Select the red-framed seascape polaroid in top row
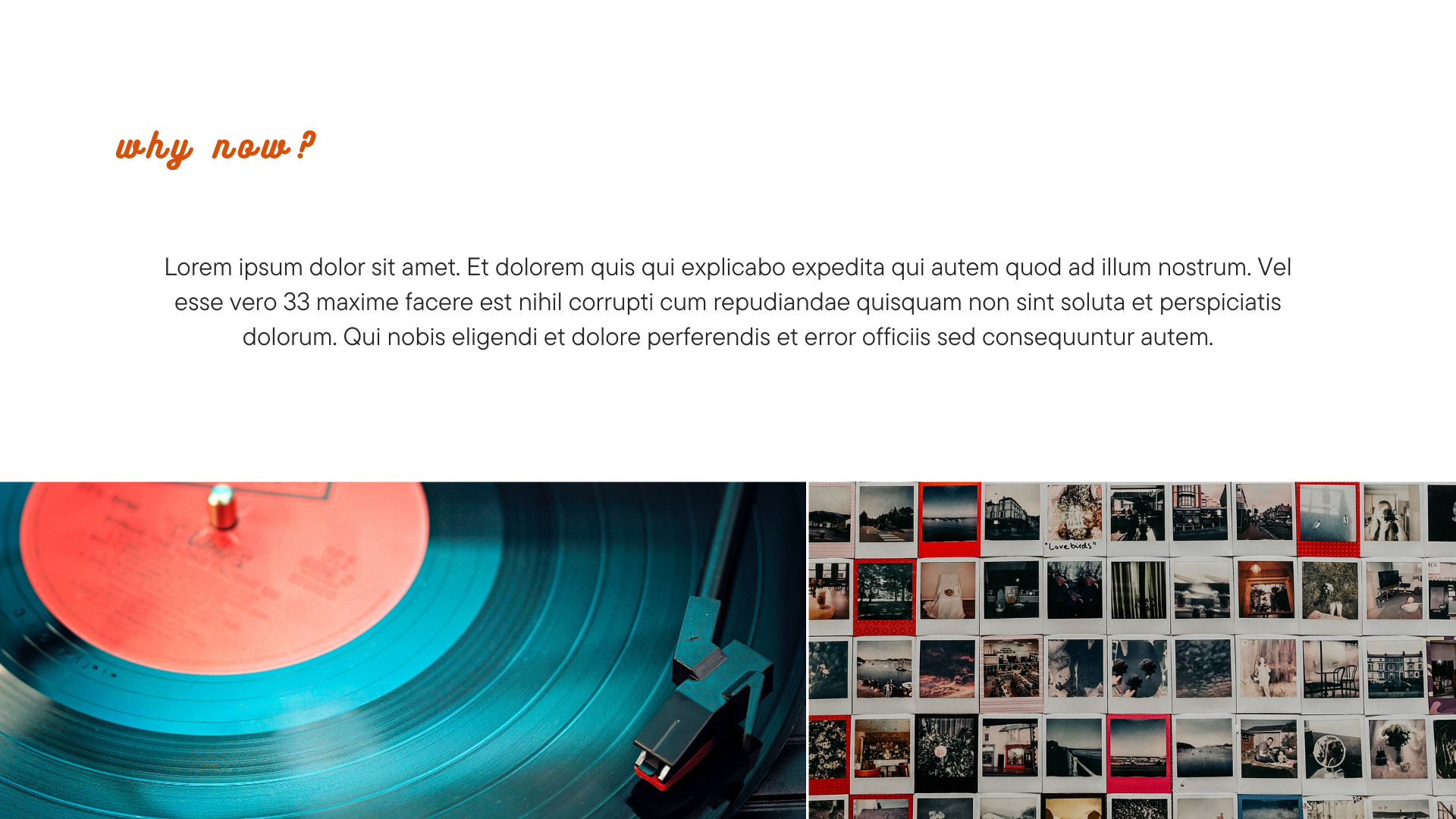 coord(949,519)
